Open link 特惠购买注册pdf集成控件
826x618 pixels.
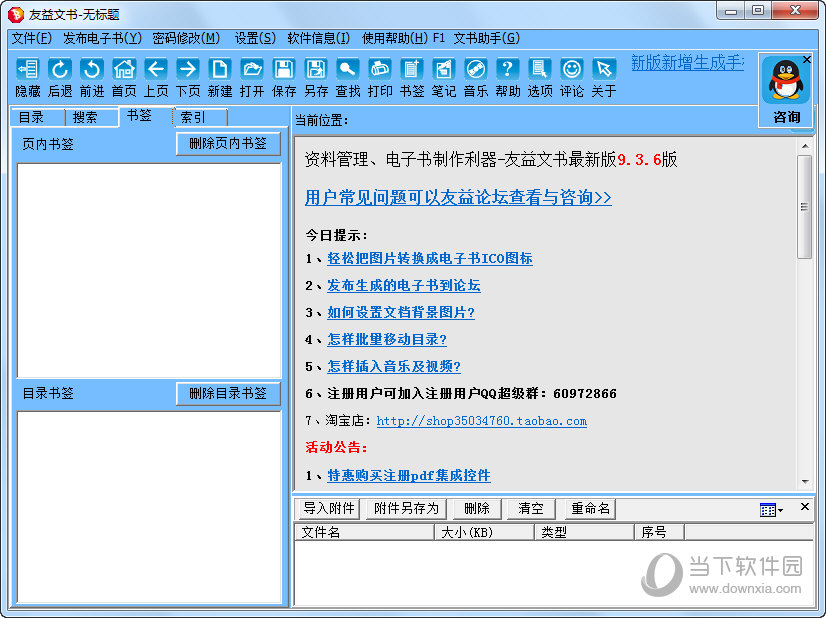[409, 475]
